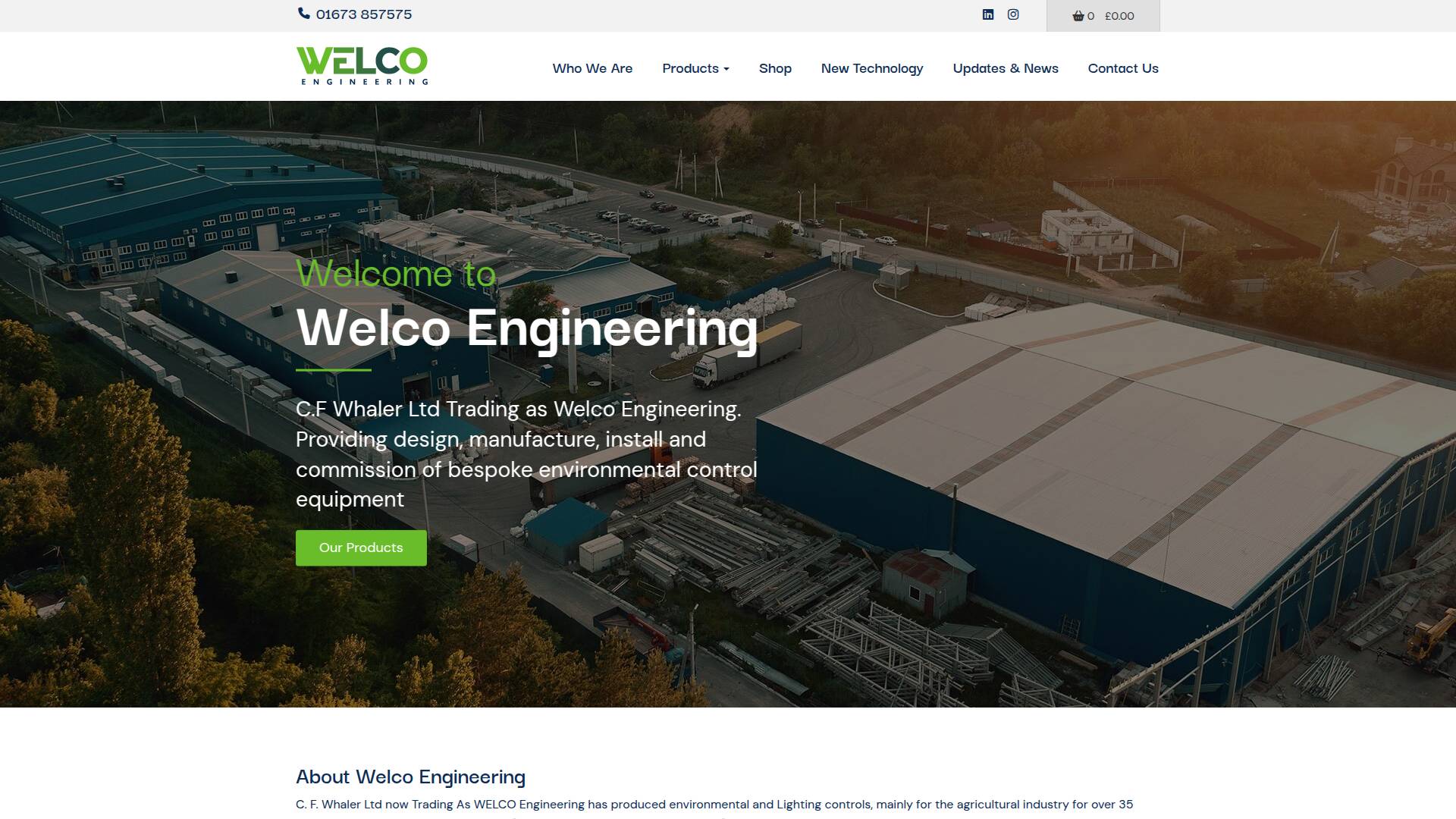Open the LinkedIn social icon
This screenshot has height=819, width=1456.
tap(988, 14)
